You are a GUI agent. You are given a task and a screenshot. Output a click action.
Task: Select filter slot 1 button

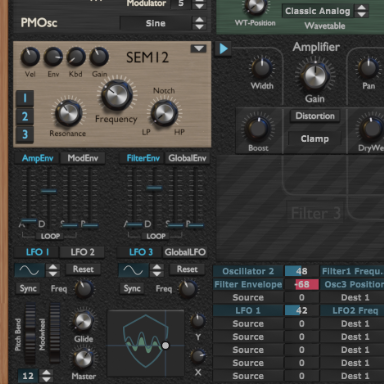tap(25, 98)
